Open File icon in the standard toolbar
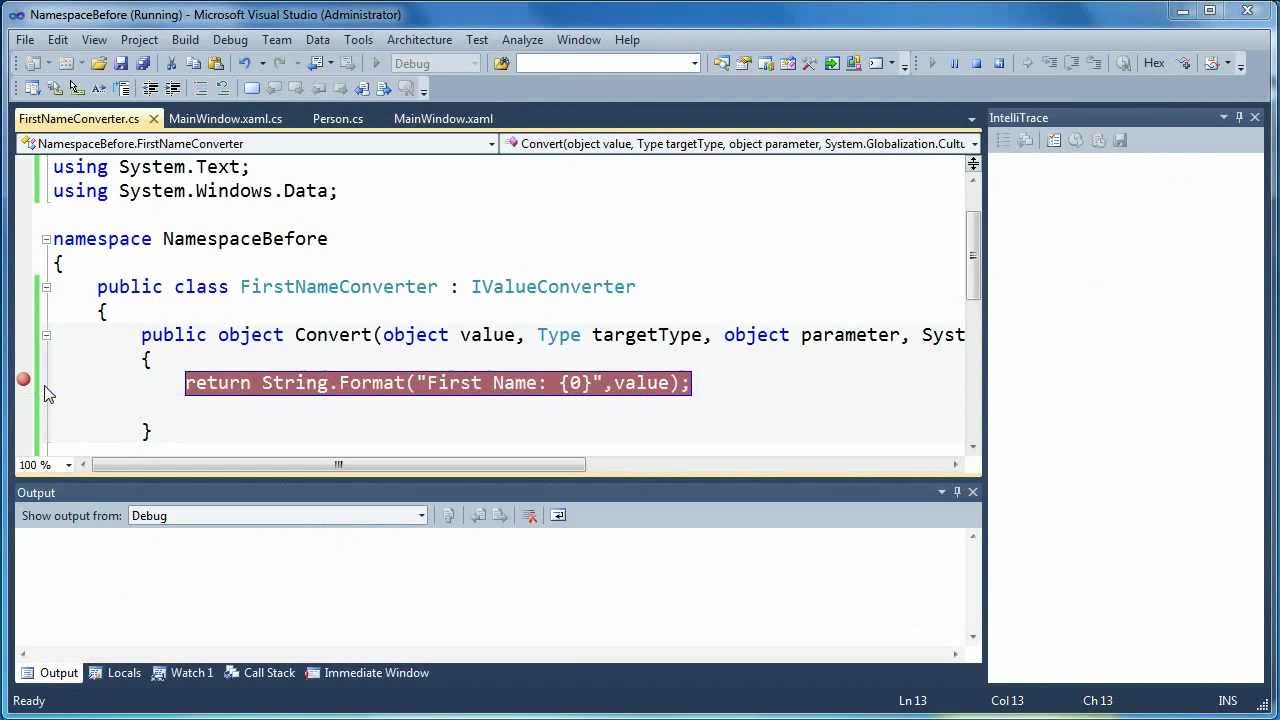1280x720 pixels. tap(99, 63)
